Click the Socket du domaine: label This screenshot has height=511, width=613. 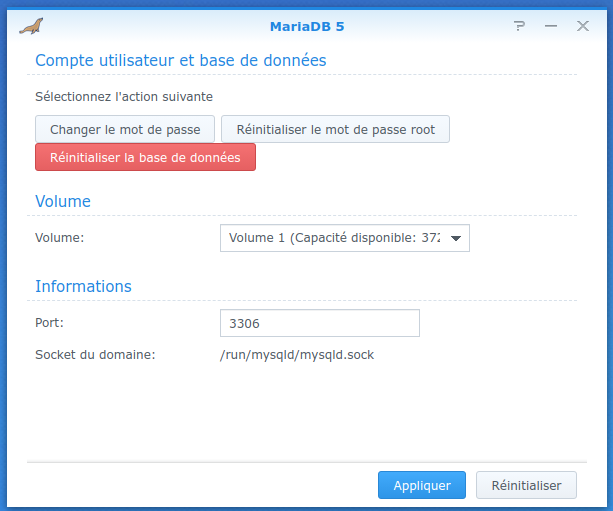click(95, 355)
